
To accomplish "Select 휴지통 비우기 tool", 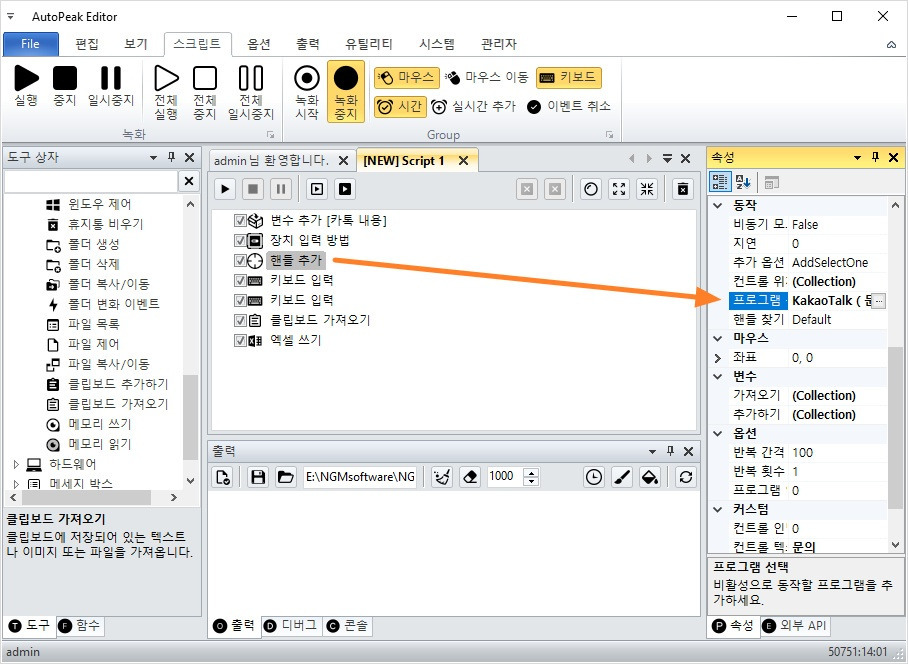I will 105,224.
